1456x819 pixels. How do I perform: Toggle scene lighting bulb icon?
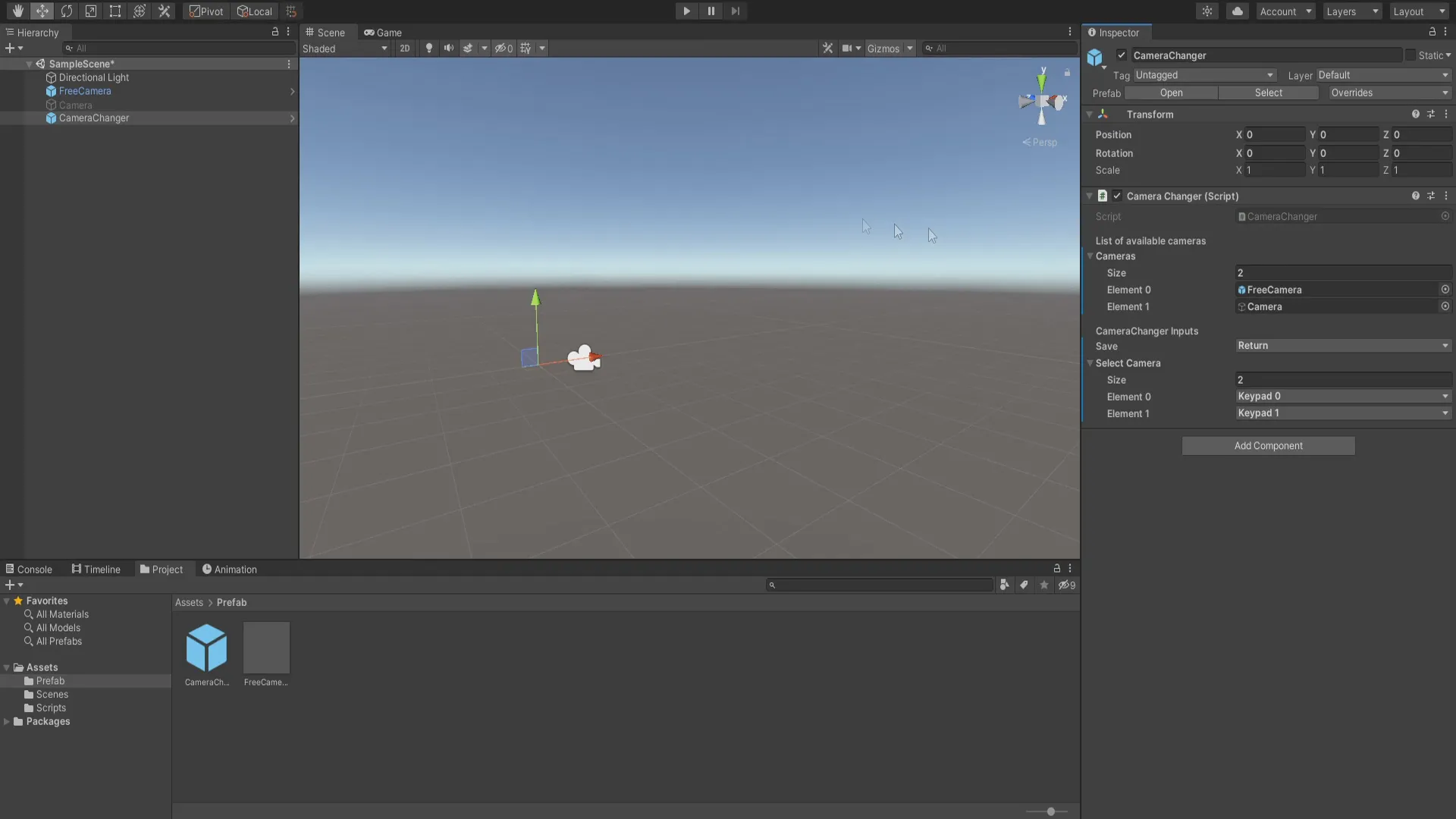point(429,49)
